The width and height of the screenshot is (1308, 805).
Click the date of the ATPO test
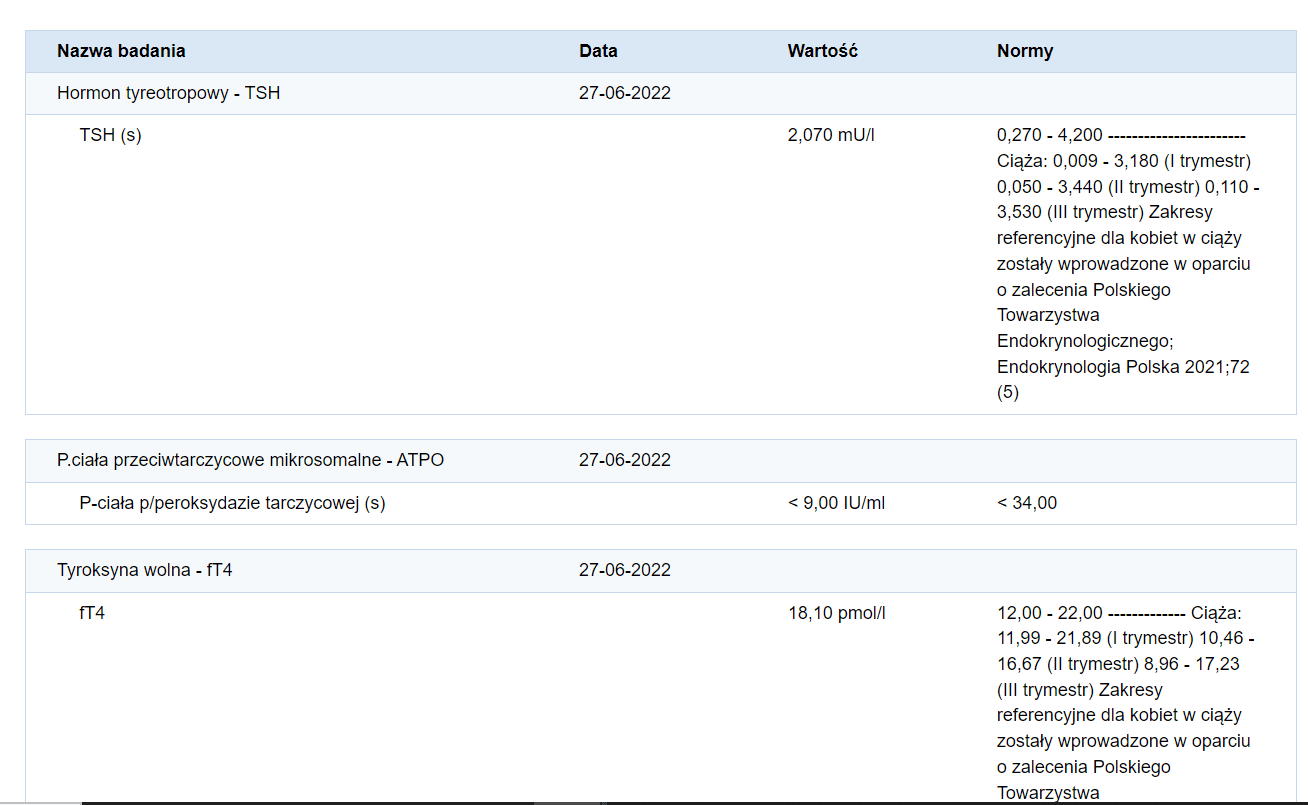coord(624,460)
